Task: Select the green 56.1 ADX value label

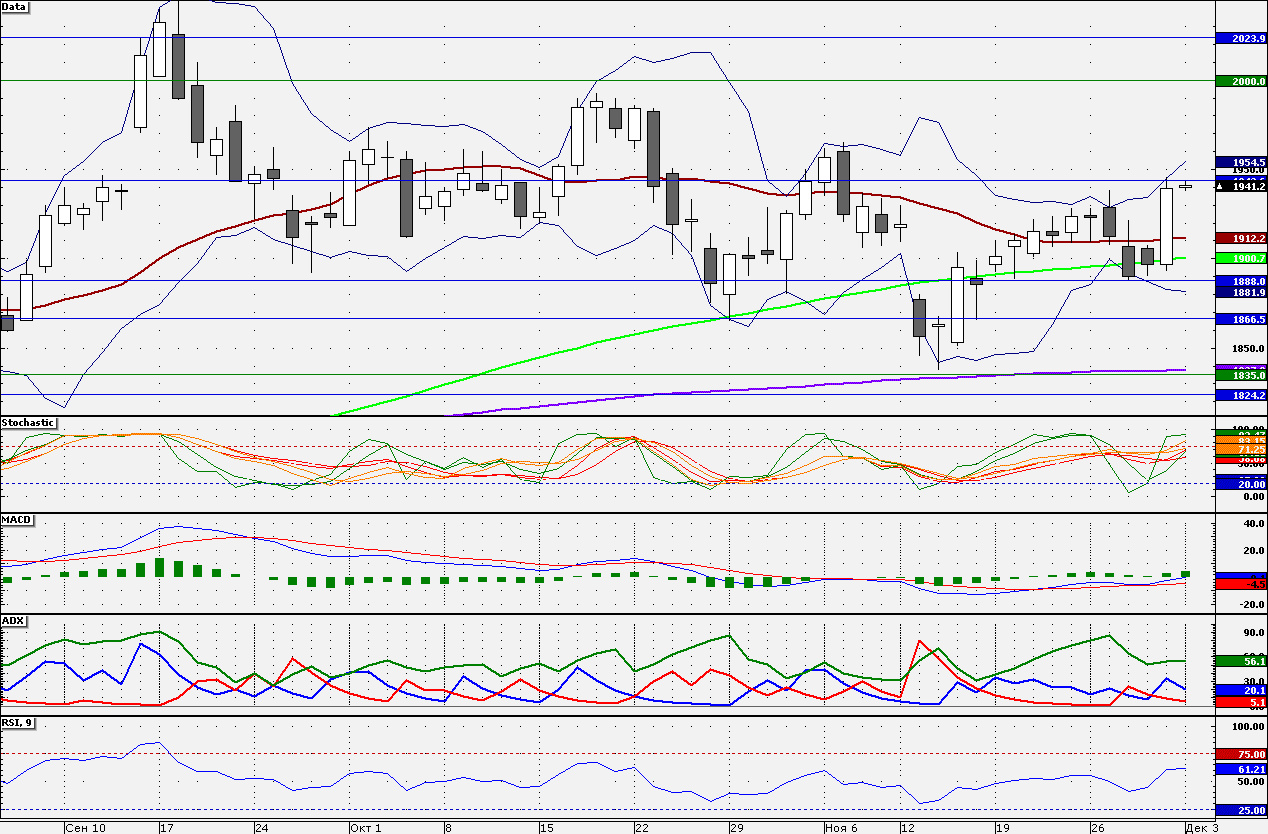Action: (x=1242, y=661)
